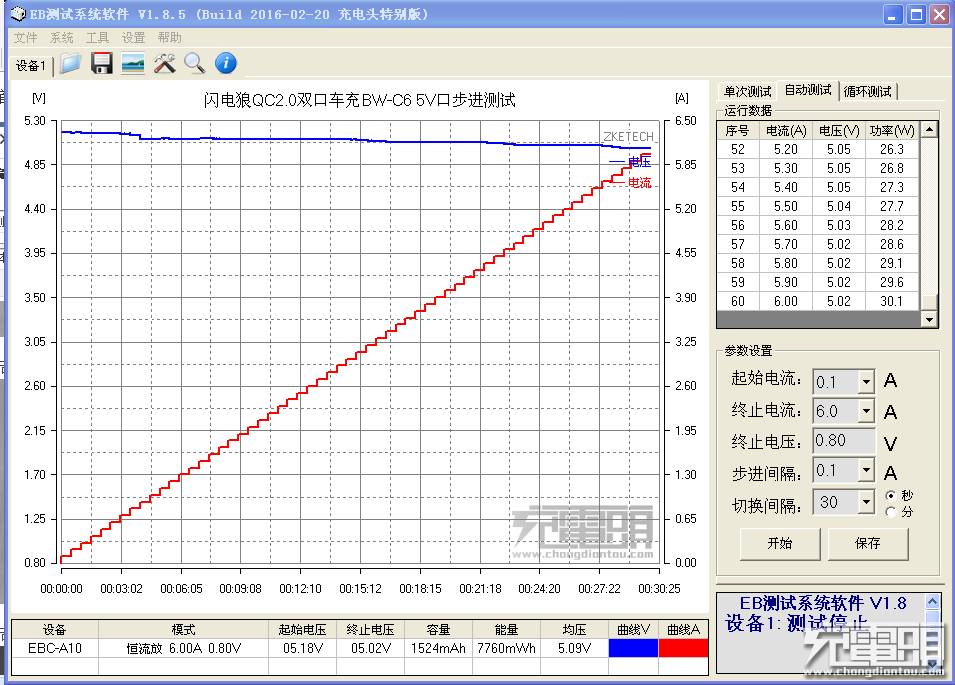Viewport: 955px width, 685px height.
Task: Click the status panel scroll up arrow
Action: pos(932,602)
